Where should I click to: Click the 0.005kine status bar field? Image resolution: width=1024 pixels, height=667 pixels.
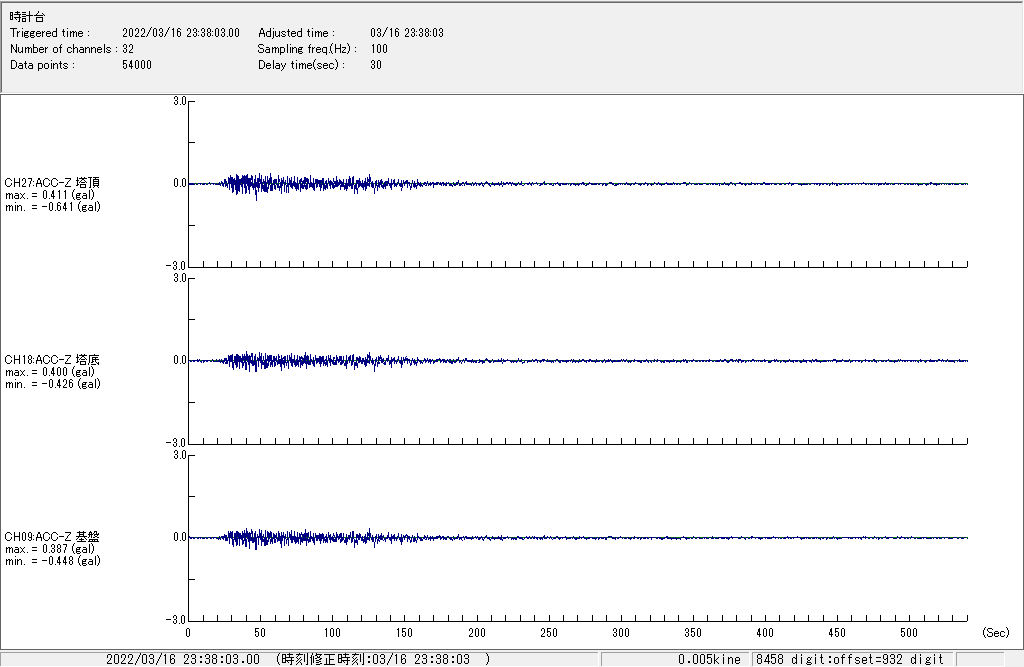point(708,659)
